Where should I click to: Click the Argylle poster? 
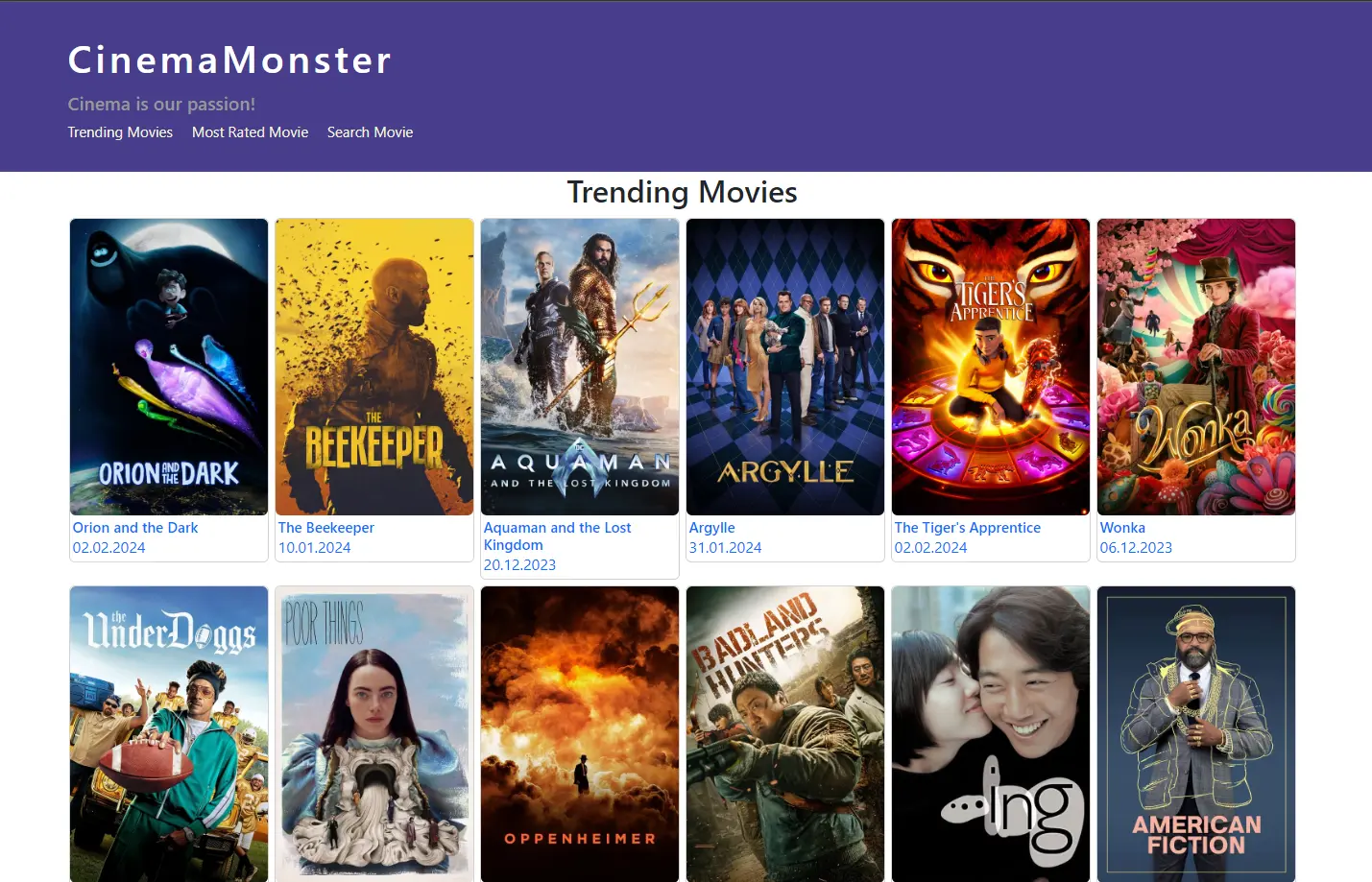point(784,366)
